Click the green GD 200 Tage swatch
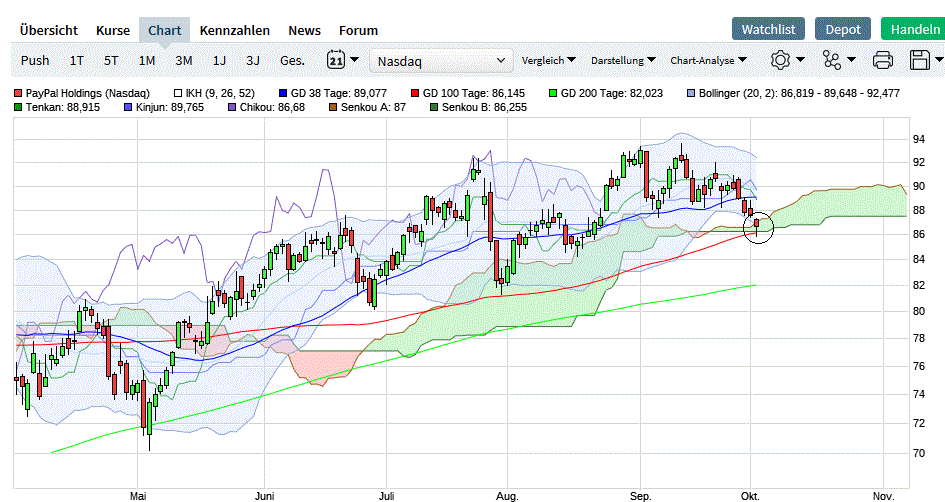Screen dimensions: 945x502 (553, 93)
